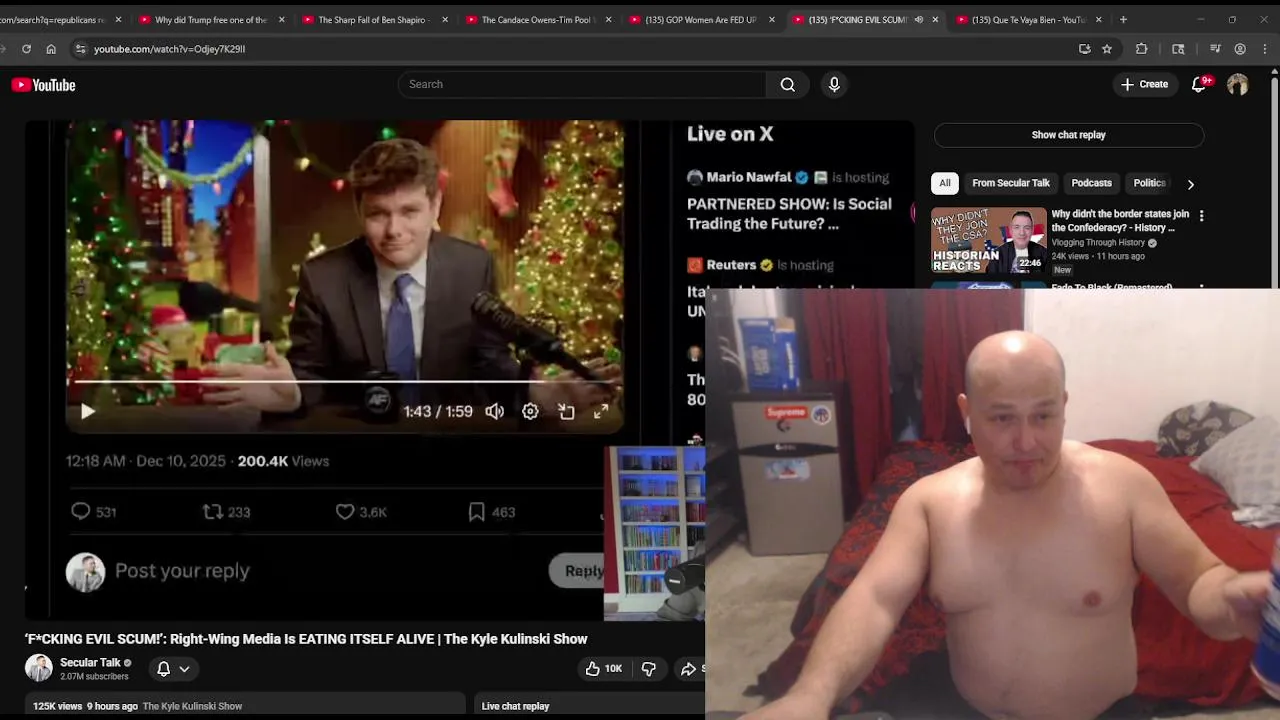Click the install app icon in address bar
Viewport: 1280px width, 720px height.
click(x=1084, y=48)
